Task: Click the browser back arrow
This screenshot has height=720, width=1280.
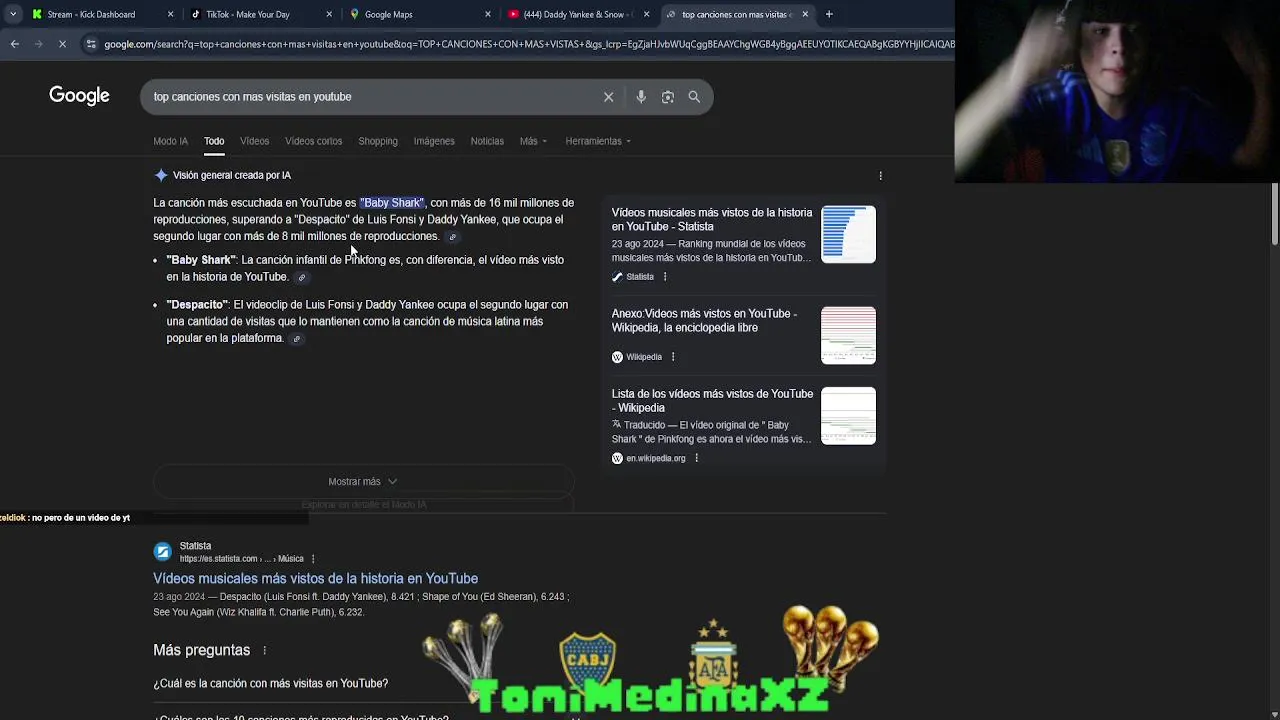Action: pyautogui.click(x=14, y=44)
